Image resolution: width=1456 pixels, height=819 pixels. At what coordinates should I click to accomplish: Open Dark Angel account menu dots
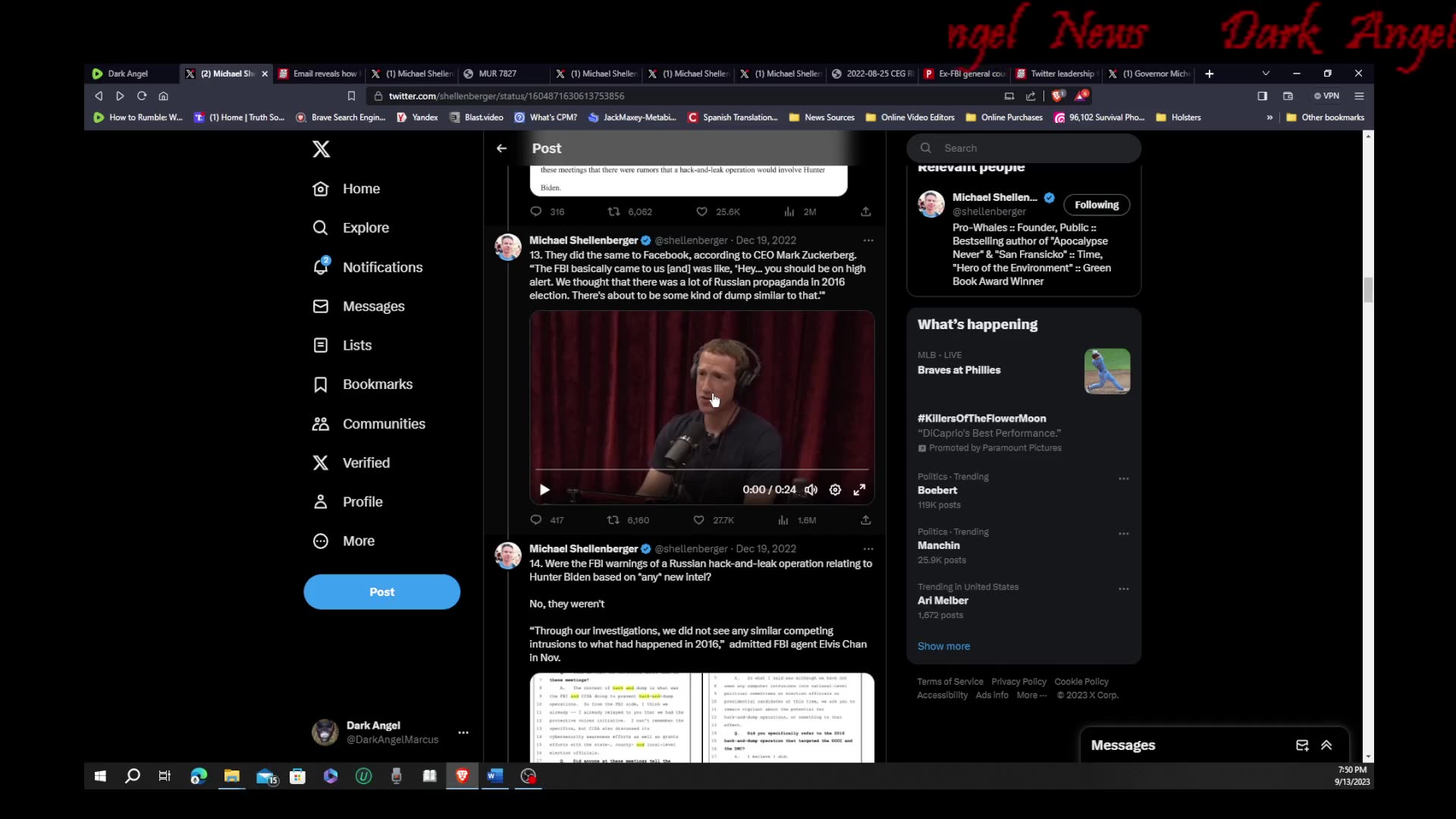[x=463, y=733]
